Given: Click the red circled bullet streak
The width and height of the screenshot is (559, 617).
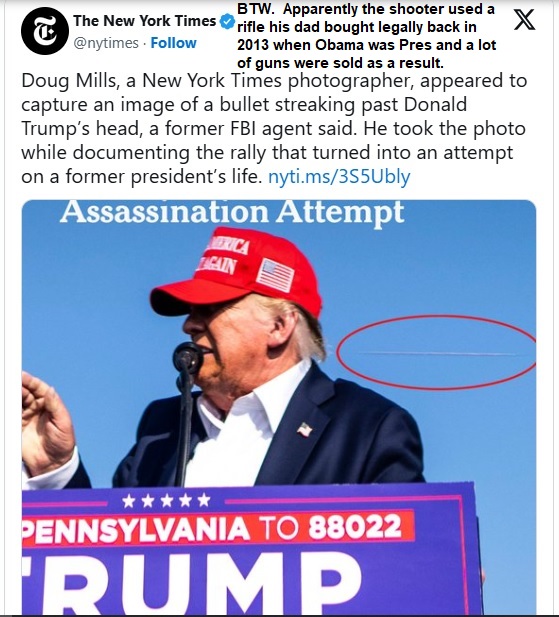Looking at the screenshot, I should click(x=436, y=353).
